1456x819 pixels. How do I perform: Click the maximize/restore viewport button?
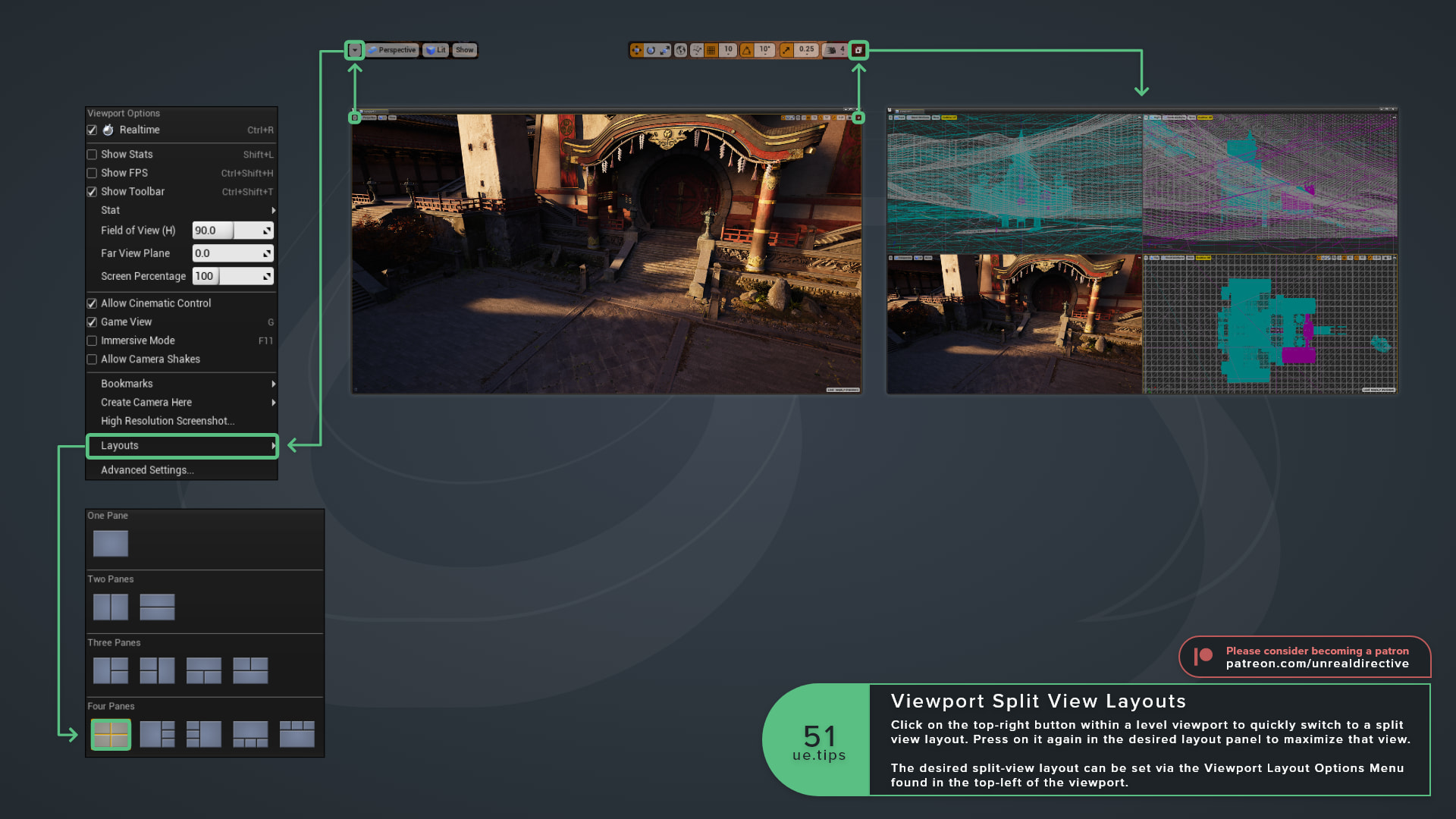tap(858, 50)
